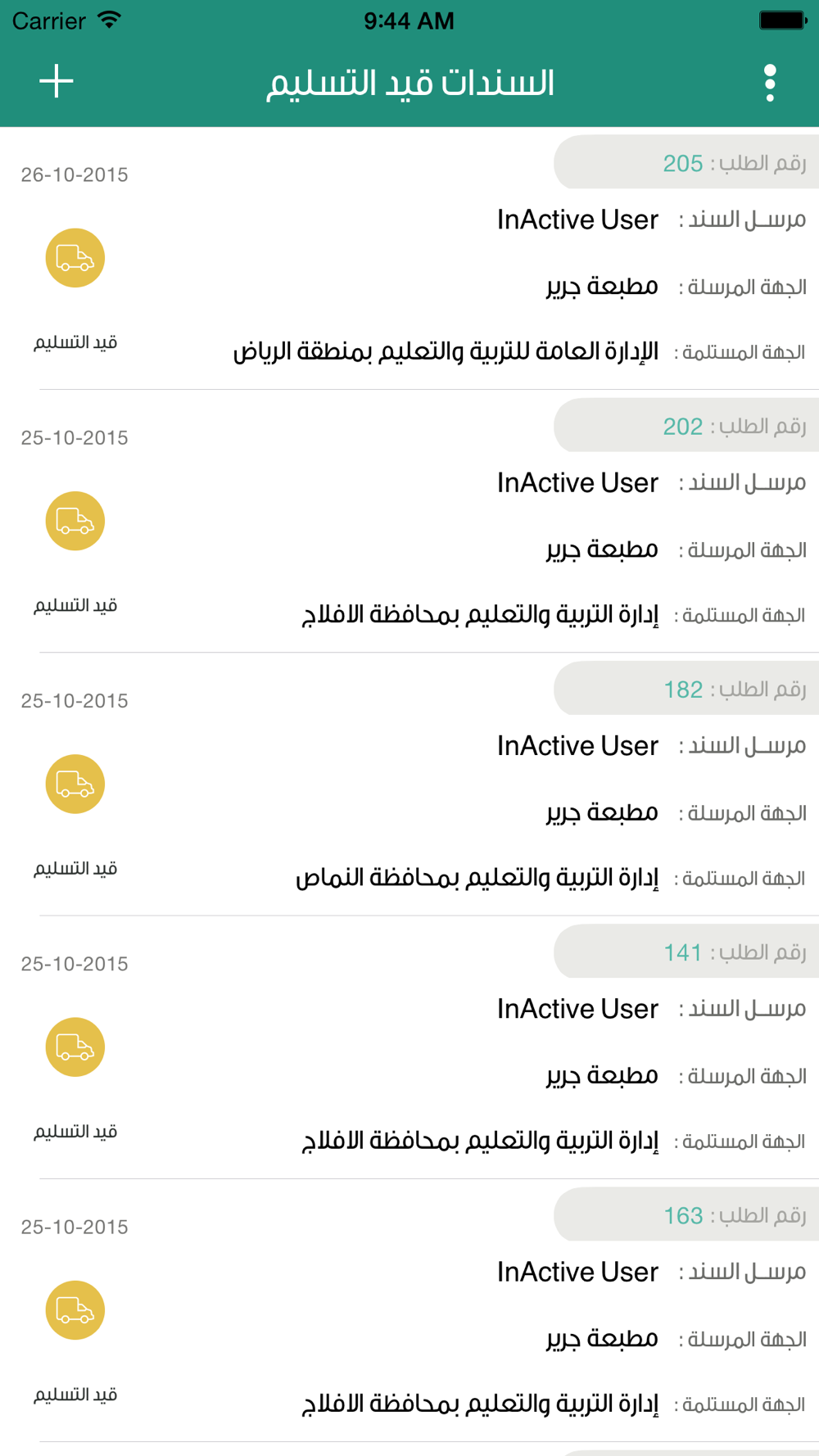Tap the plus icon to add new
Screen dimensions: 819x1456
[x=57, y=82]
